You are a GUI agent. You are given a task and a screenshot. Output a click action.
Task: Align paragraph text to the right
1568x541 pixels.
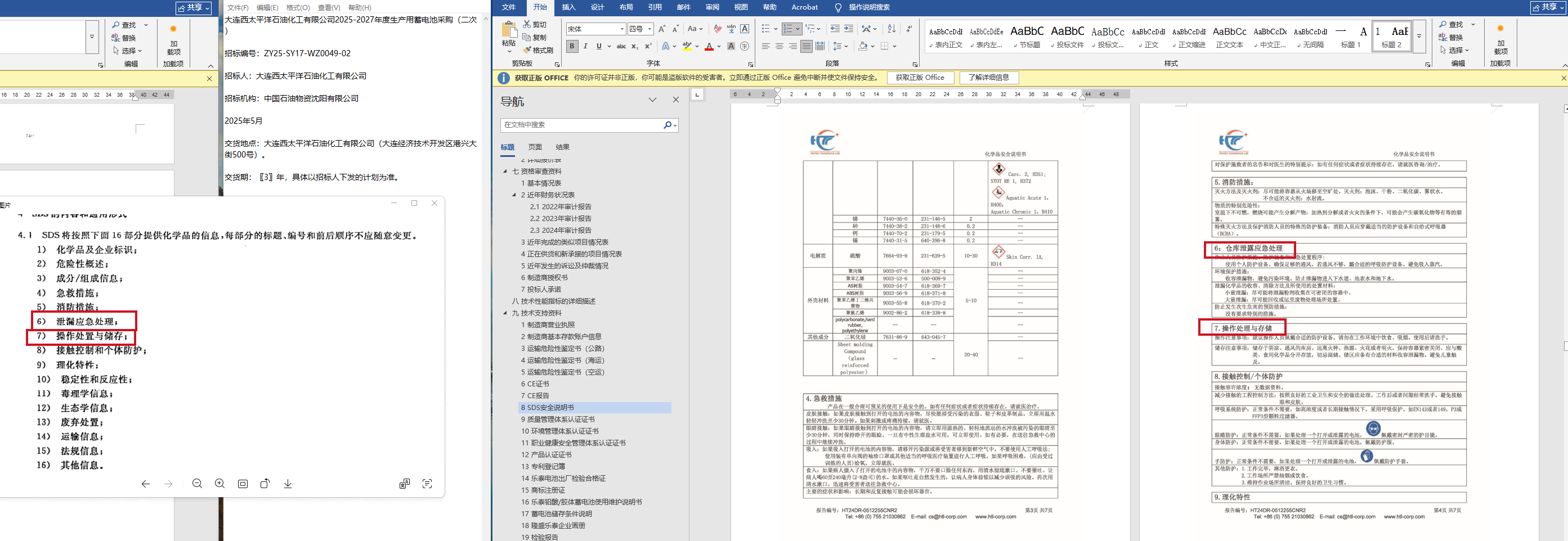792,46
